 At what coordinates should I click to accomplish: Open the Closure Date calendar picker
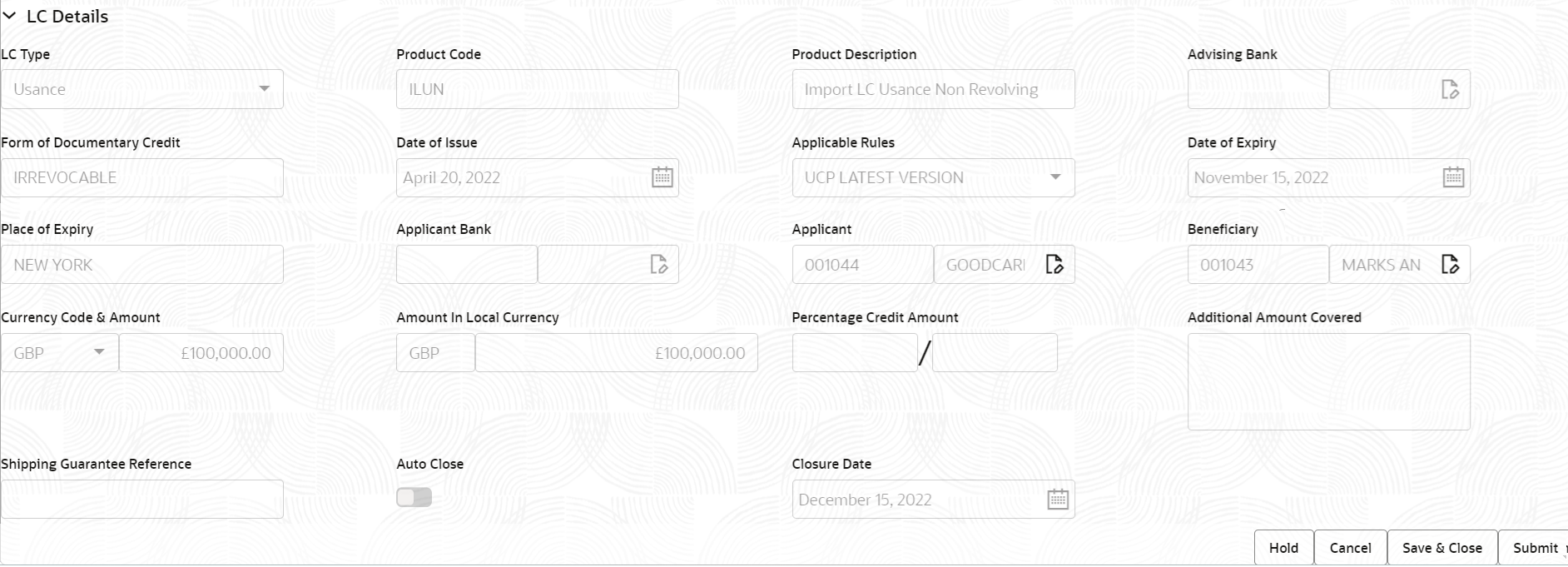point(1057,499)
